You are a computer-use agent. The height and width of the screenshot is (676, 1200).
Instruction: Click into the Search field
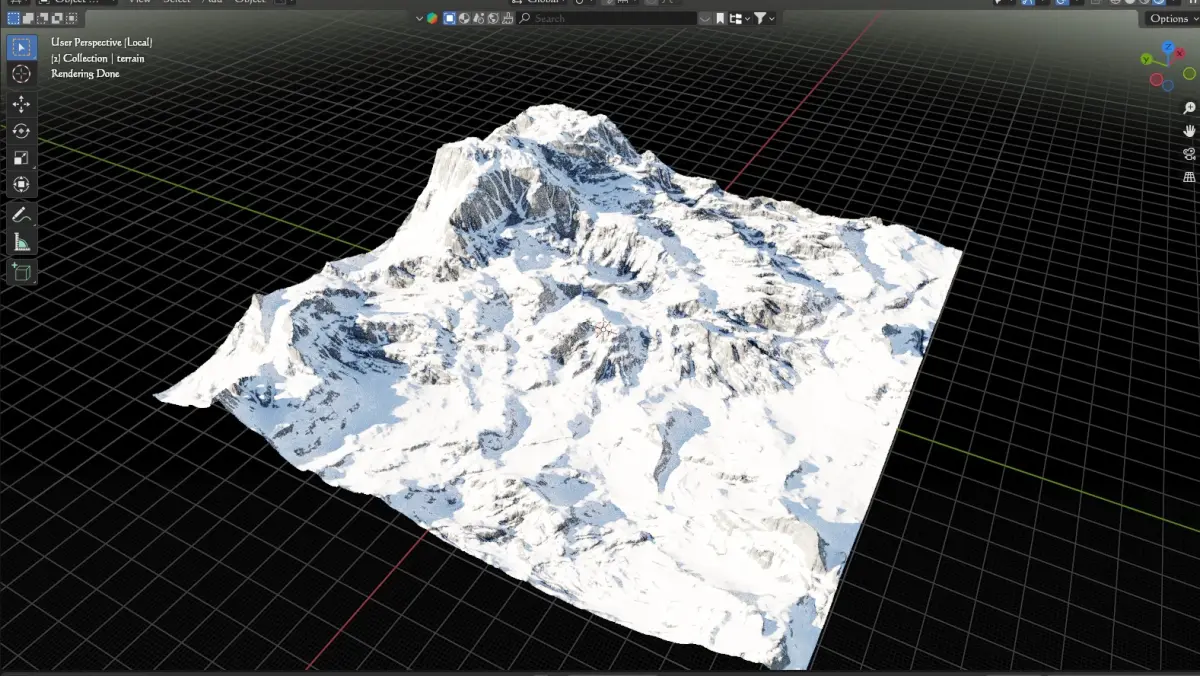[x=607, y=18]
